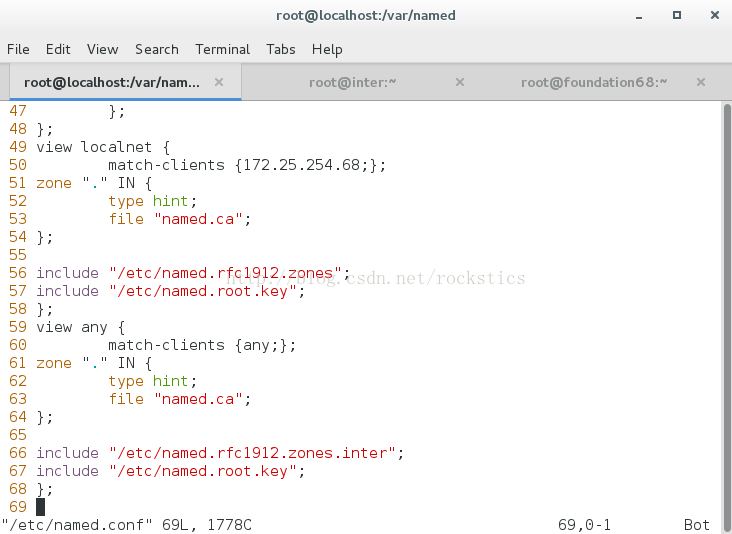Click the closing brace on line 54

coord(44,237)
